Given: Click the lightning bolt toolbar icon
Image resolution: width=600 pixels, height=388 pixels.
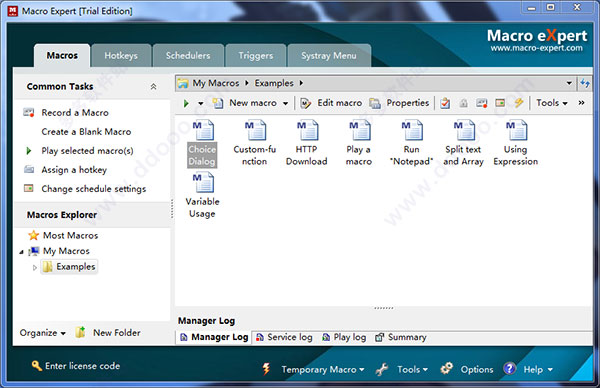Looking at the screenshot, I should pyautogui.click(x=519, y=103).
